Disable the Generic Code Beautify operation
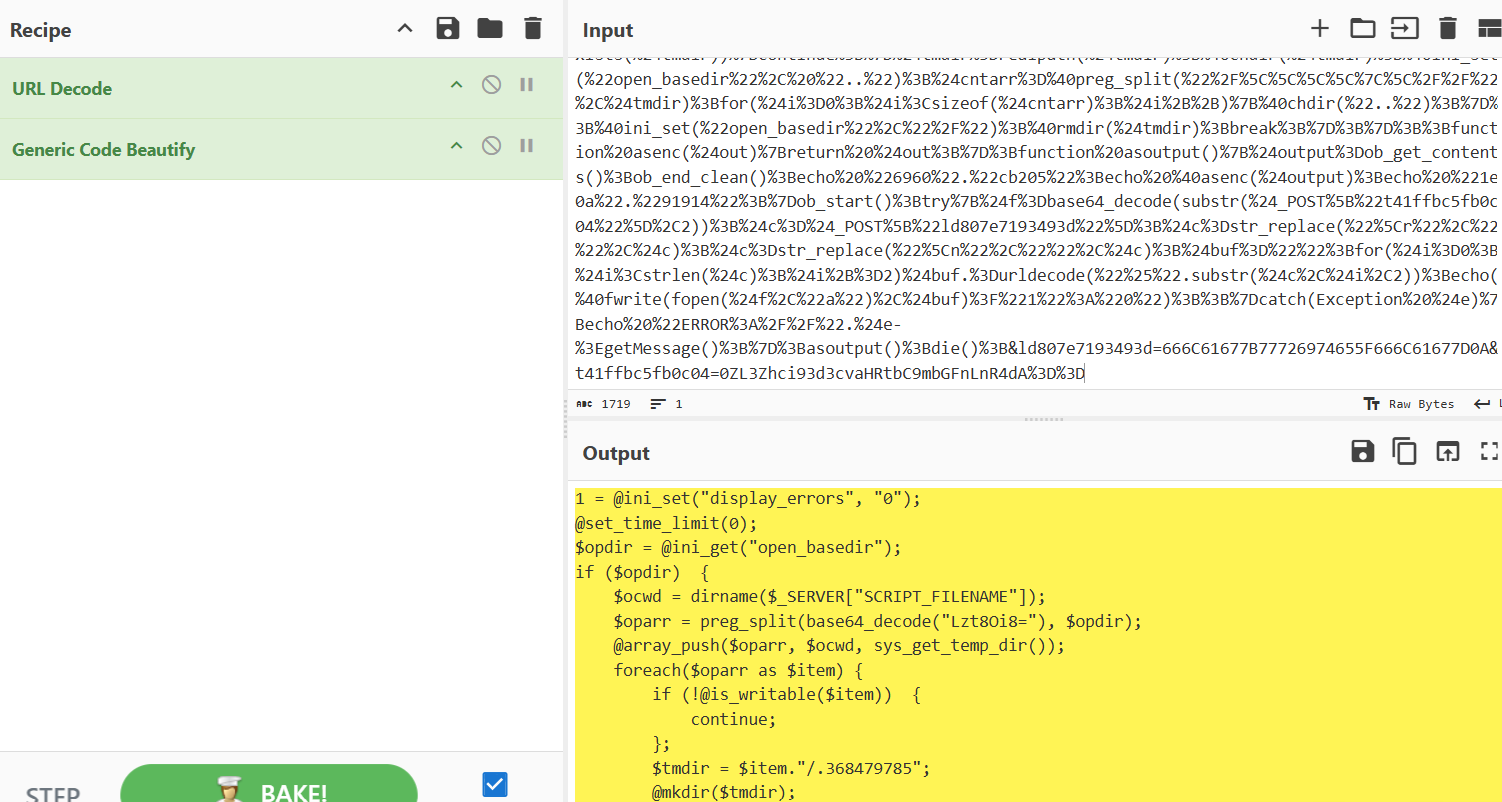This screenshot has width=1502, height=802. [491, 146]
